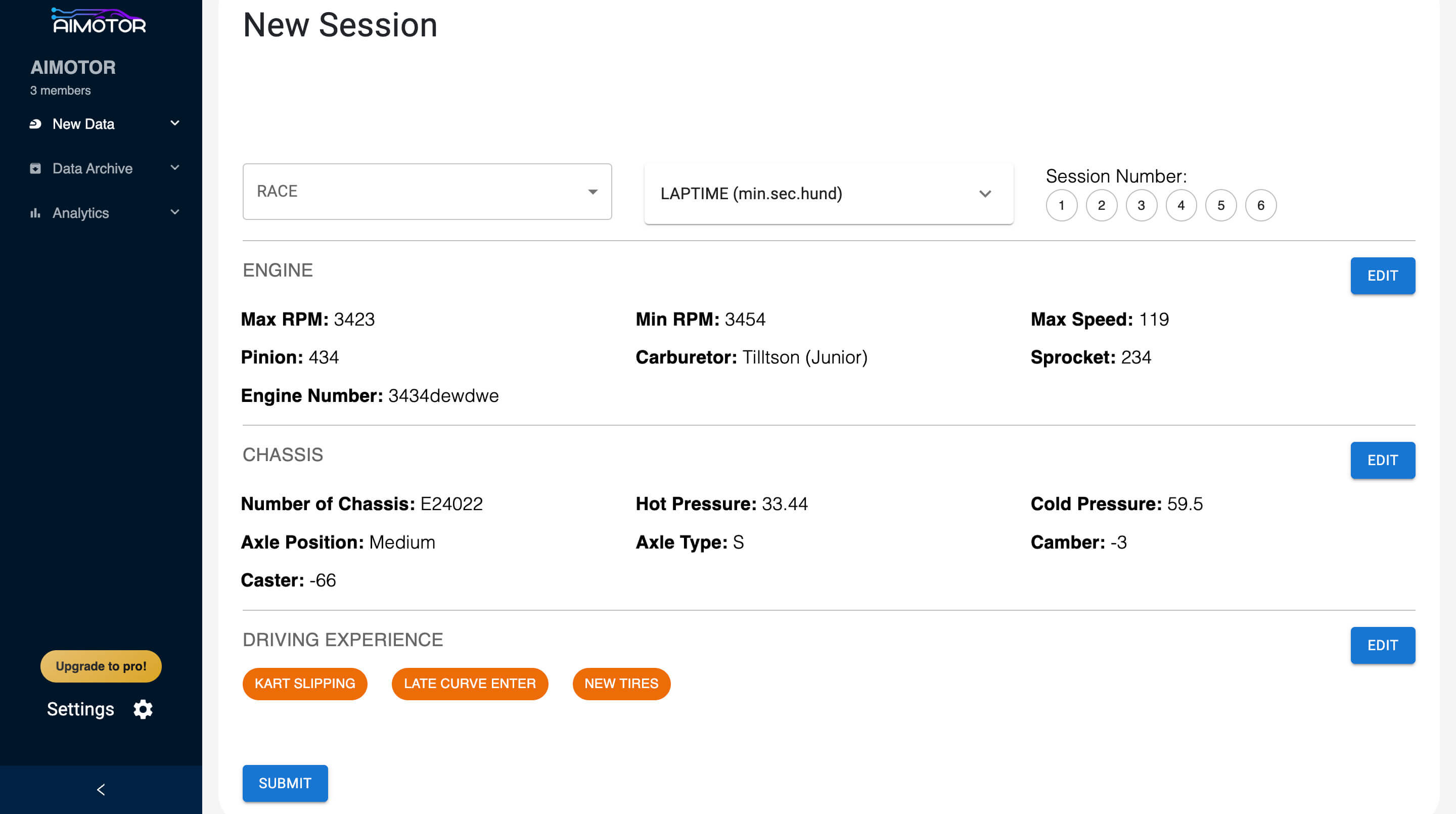Expand the Analytics menu chevron
This screenshot has height=814, width=1456.
(174, 212)
